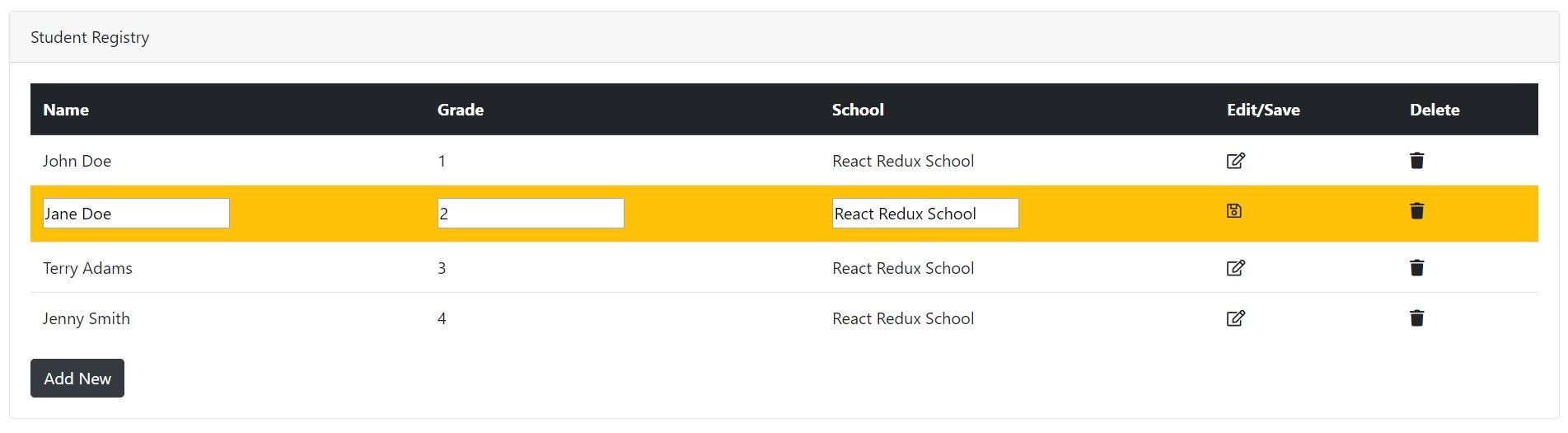Screen dimensions: 1568x433
Task: Edit the John Doe row
Action: (1235, 161)
